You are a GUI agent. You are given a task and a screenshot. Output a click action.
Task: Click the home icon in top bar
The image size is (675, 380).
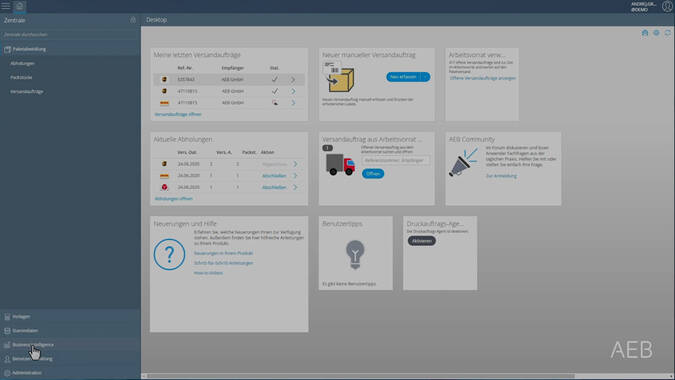point(19,6)
